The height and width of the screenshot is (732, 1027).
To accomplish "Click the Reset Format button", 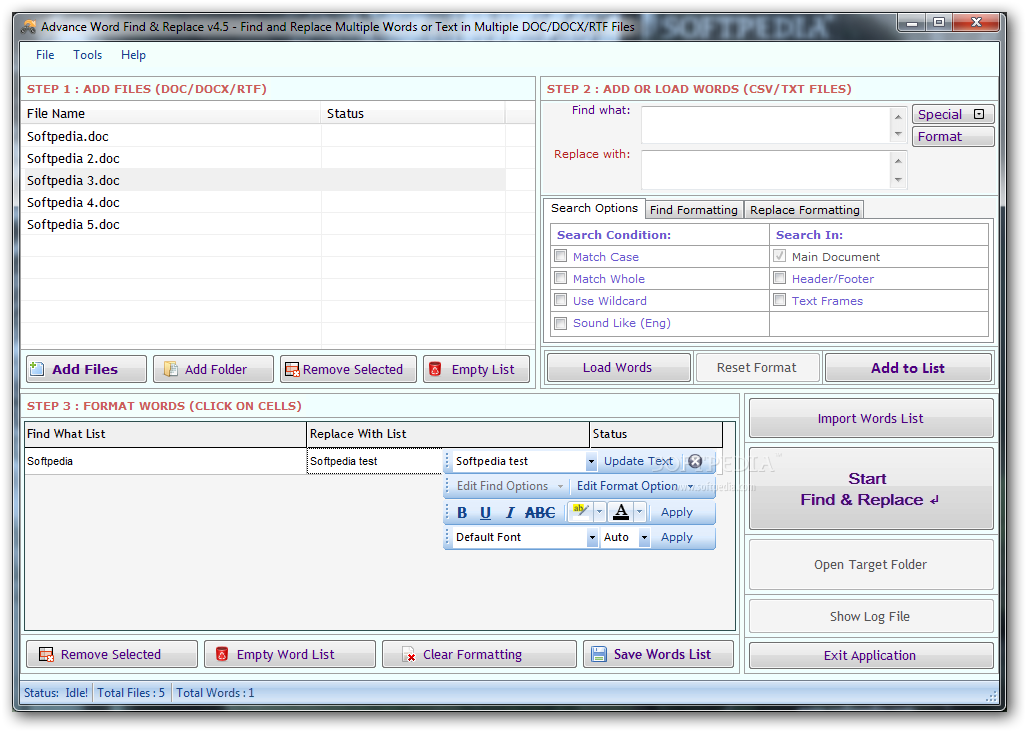I will click(756, 367).
